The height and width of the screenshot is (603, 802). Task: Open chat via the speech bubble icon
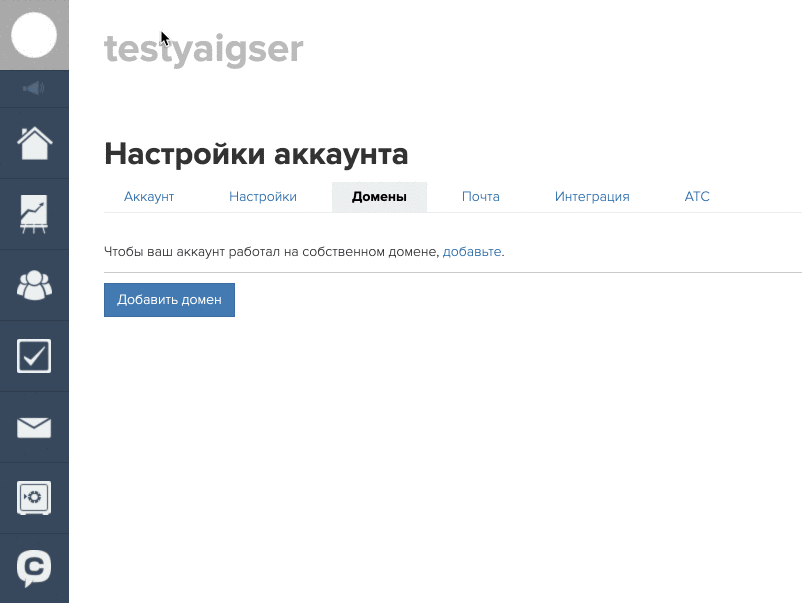point(34,567)
